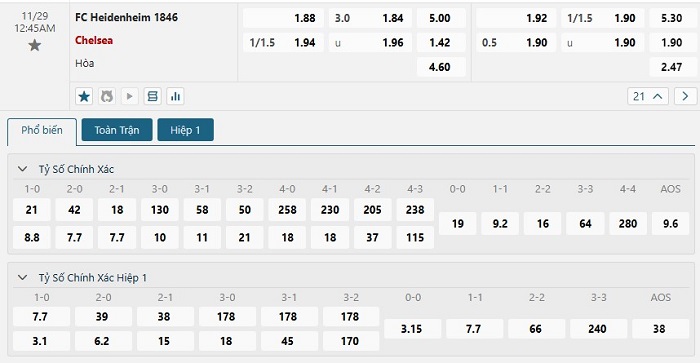Open the statistics bar chart icon
Viewport: 700px width, 363px height.
[175, 96]
